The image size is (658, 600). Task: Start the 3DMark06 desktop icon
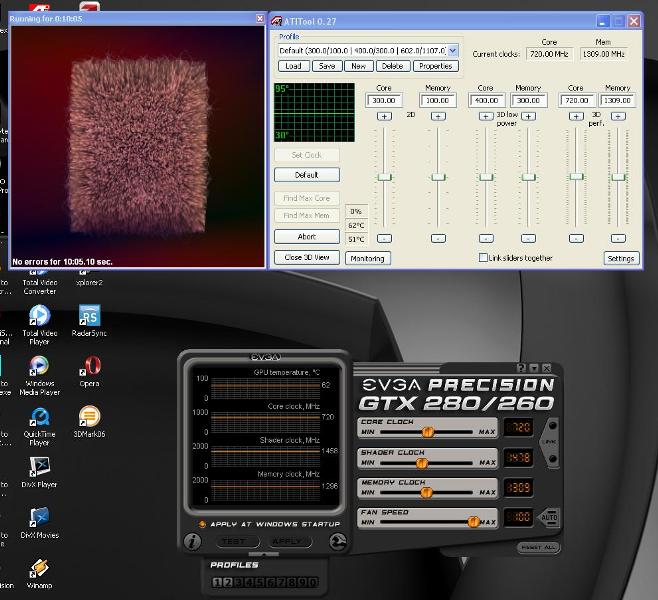coord(89,422)
